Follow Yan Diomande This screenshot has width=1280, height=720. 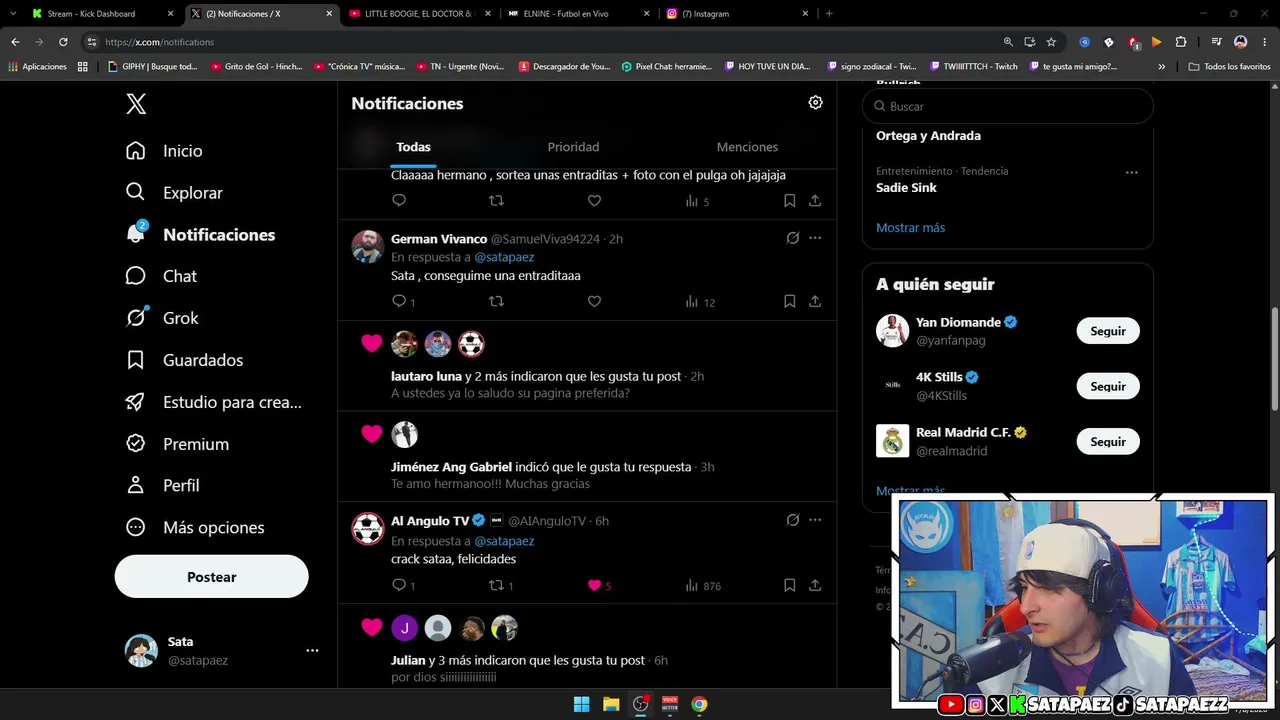tap(1108, 331)
